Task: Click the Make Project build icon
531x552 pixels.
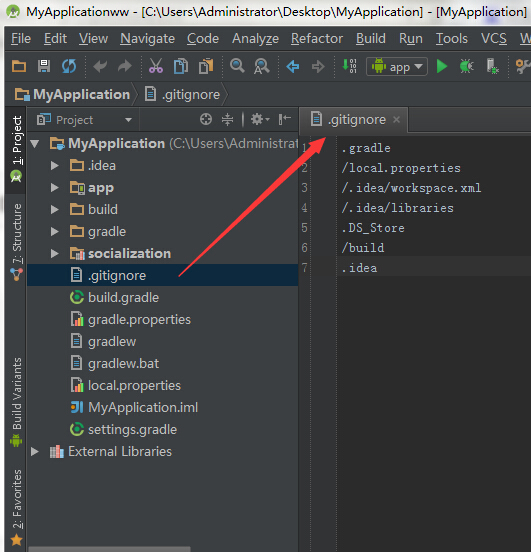Action: coord(349,66)
